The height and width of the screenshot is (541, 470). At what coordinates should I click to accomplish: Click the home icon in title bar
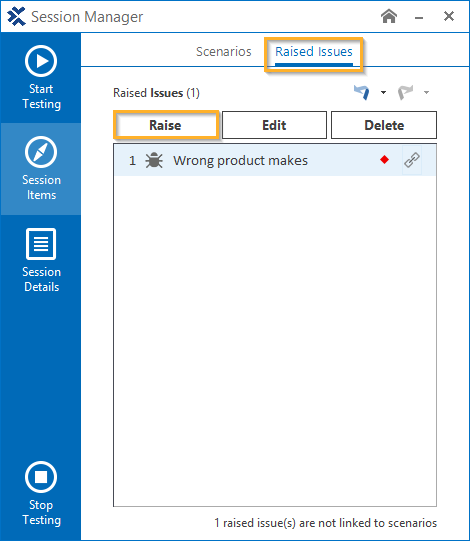[389, 16]
